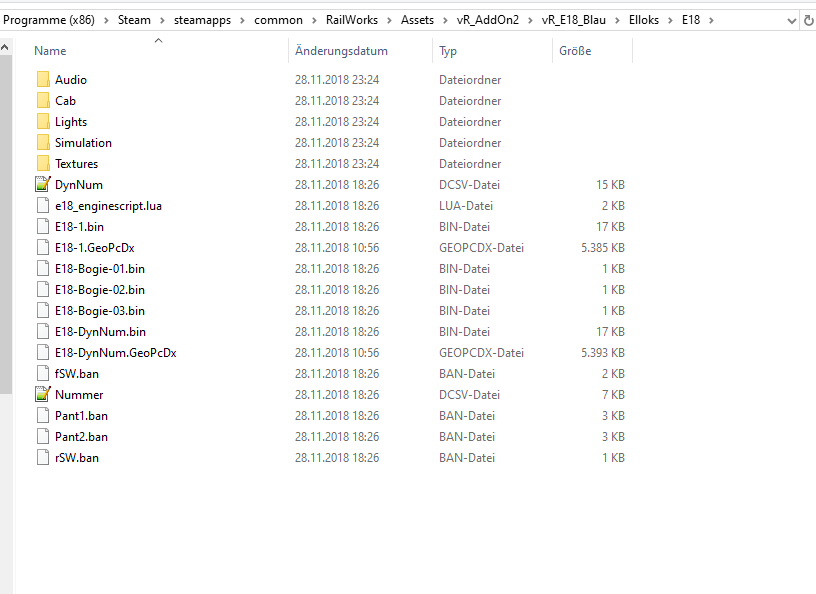Open the Audio folder icon
Viewport: 816px width, 594px height.
[x=43, y=80]
